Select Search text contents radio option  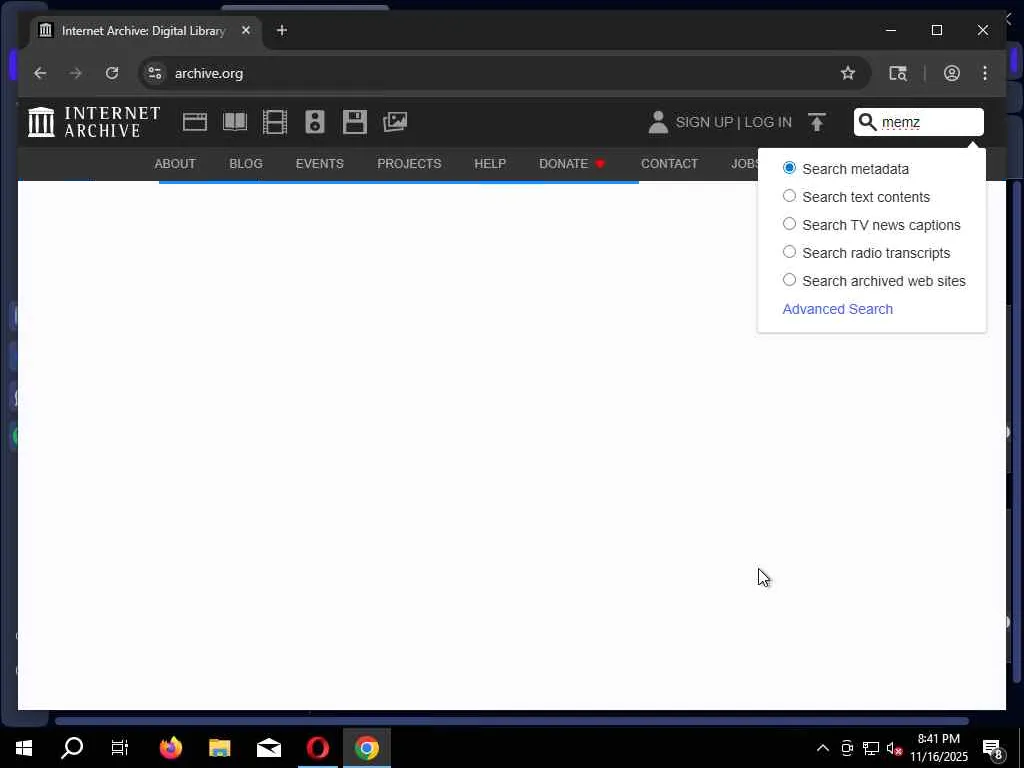point(790,196)
